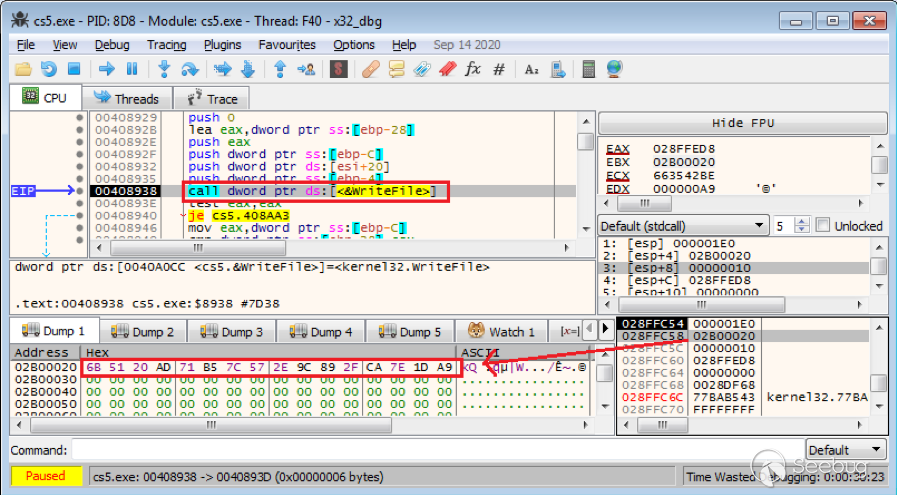Toggle breakpoint dot at address 00408940
The height and width of the screenshot is (495, 897).
click(x=80, y=215)
